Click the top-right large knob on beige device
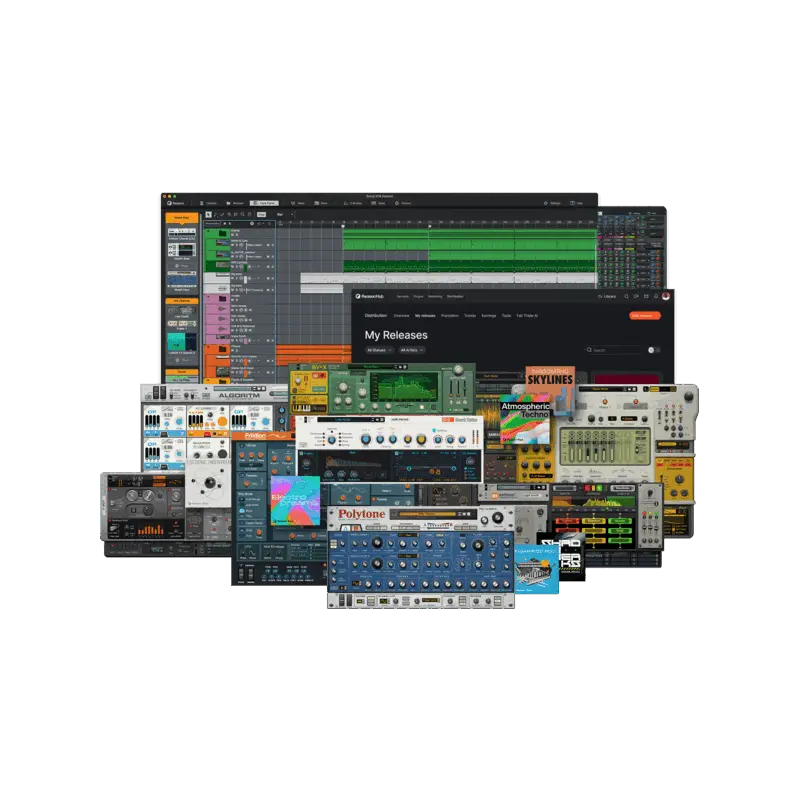This screenshot has width=800, height=800. tap(688, 396)
